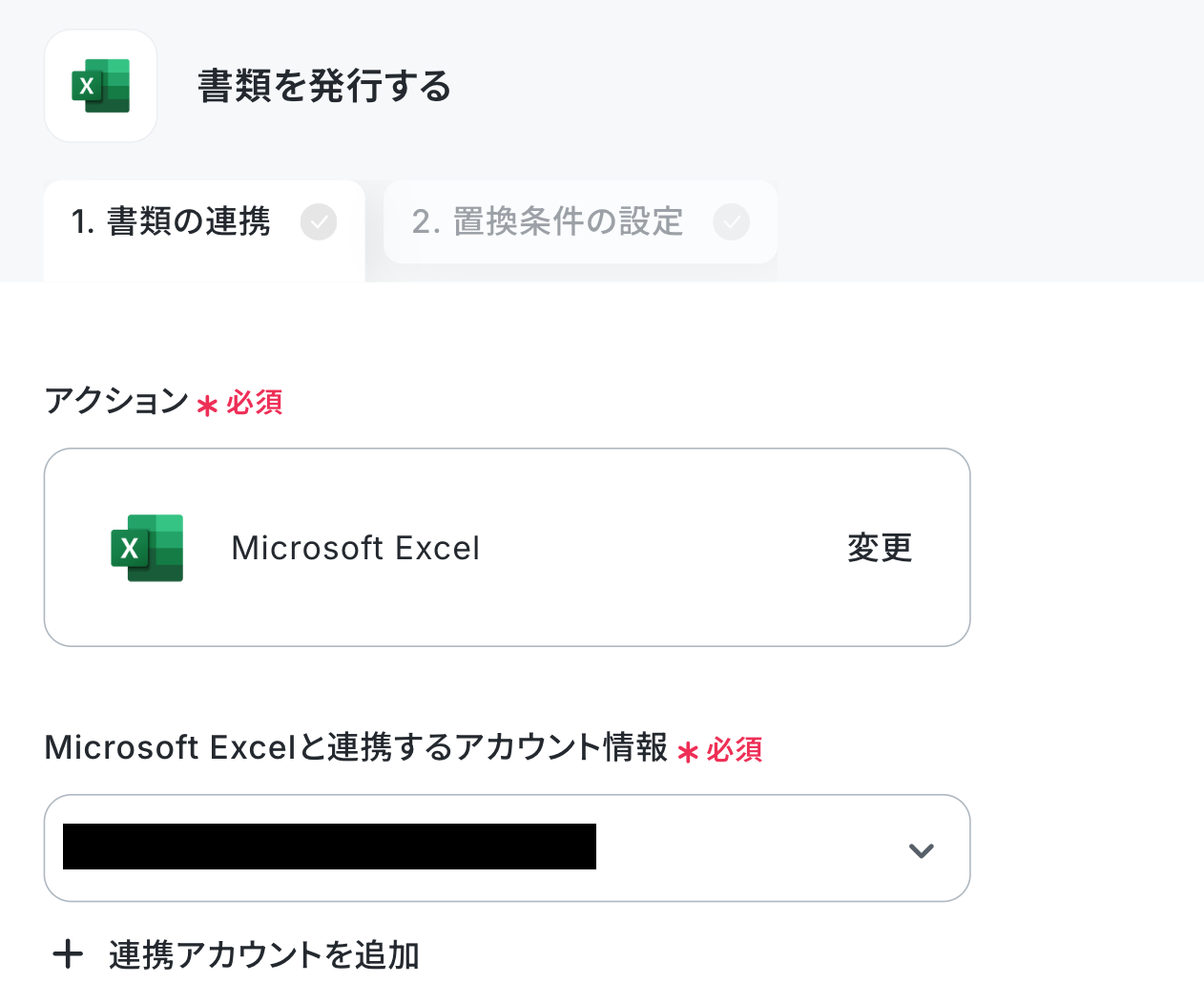This screenshot has height=1004, width=1204.
Task: Click the red asterisk beside アカウント情報 label
Action: [x=688, y=753]
